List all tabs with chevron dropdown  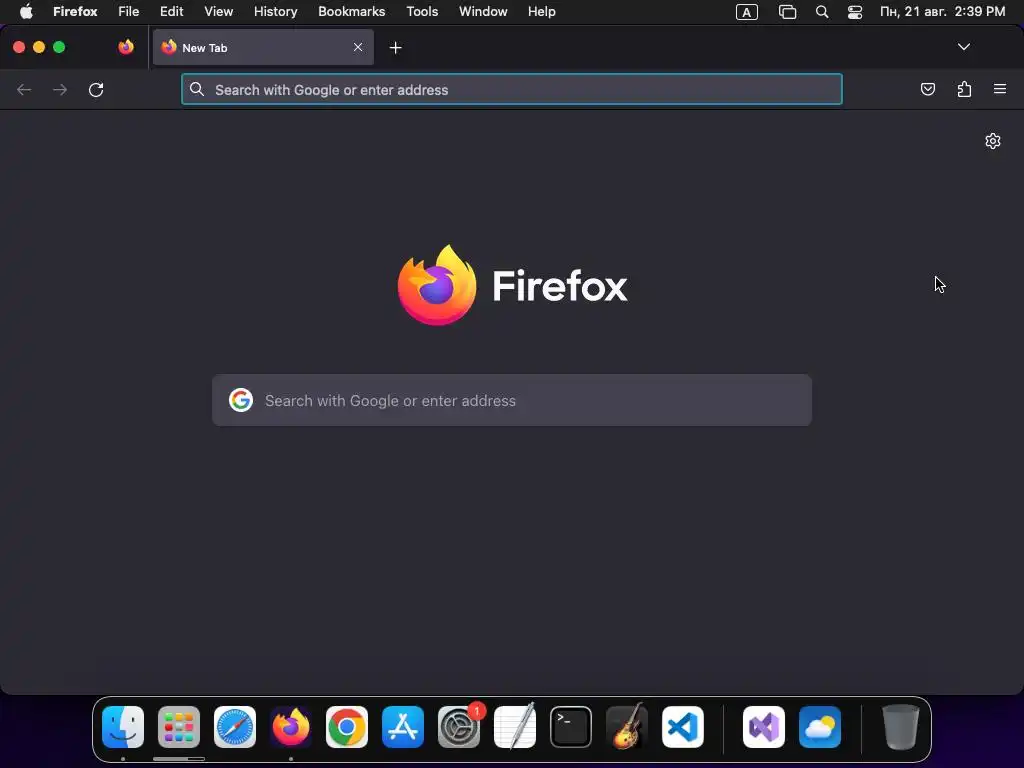coord(963,47)
